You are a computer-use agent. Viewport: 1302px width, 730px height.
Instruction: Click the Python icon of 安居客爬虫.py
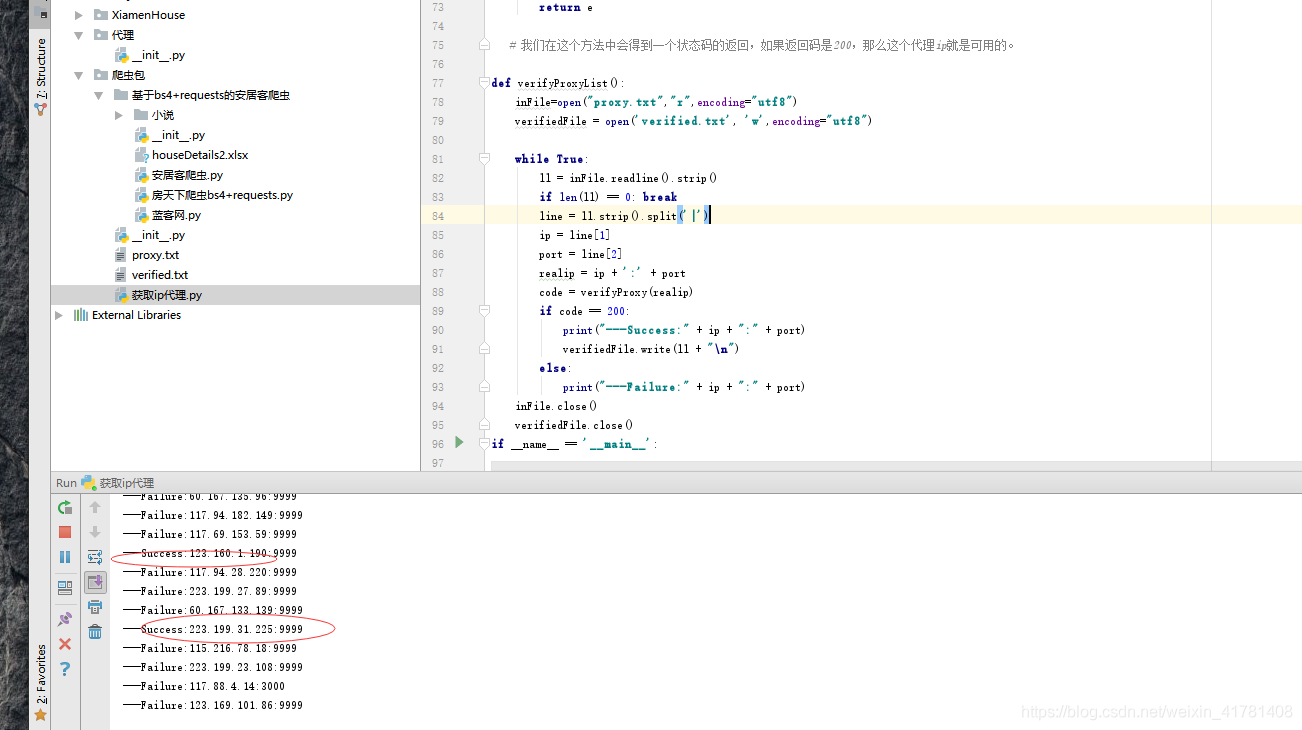click(141, 175)
